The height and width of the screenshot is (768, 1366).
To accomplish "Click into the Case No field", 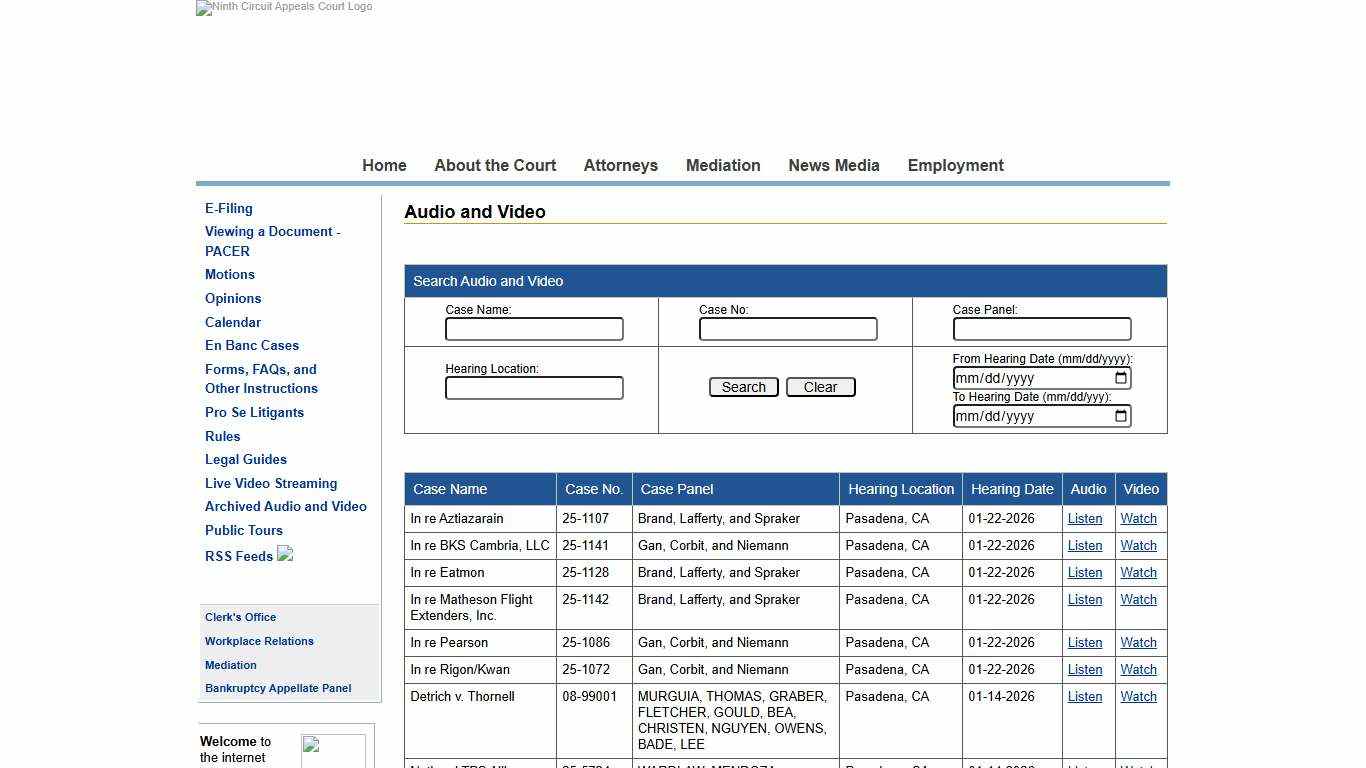I will point(788,329).
